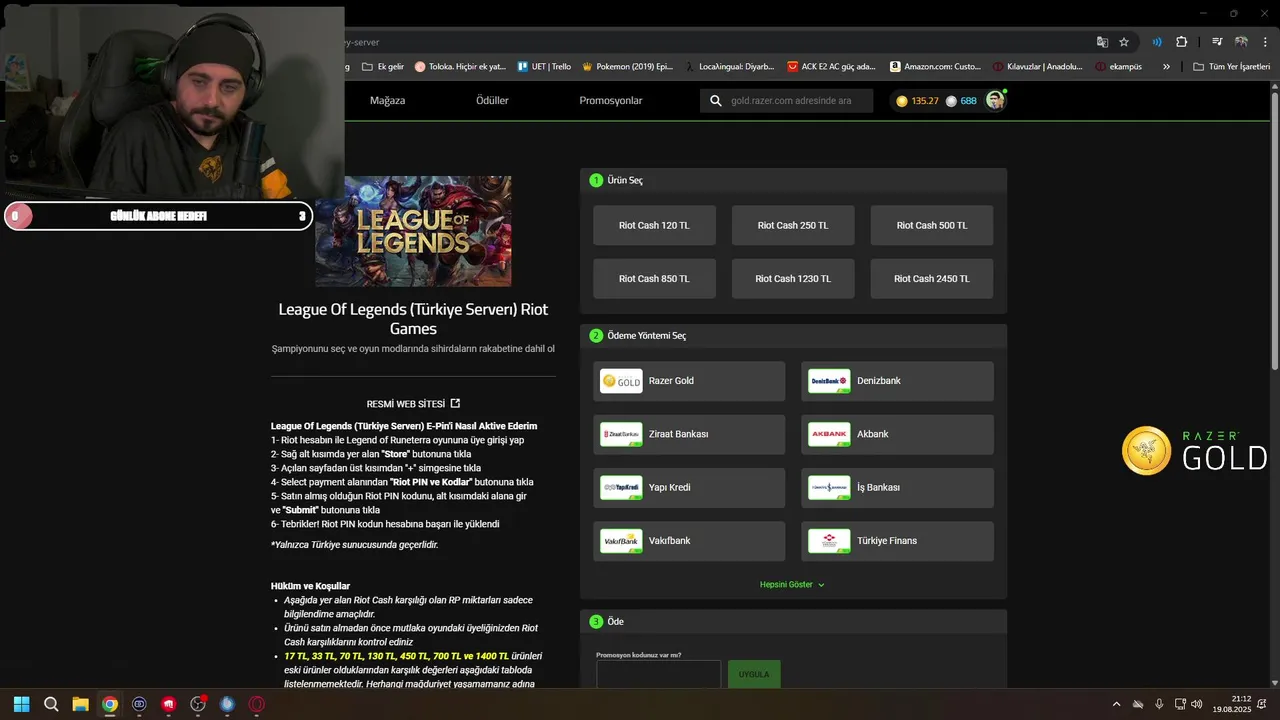Expand Hepsini Göster payment list
The height and width of the screenshot is (720, 1280).
coord(792,585)
